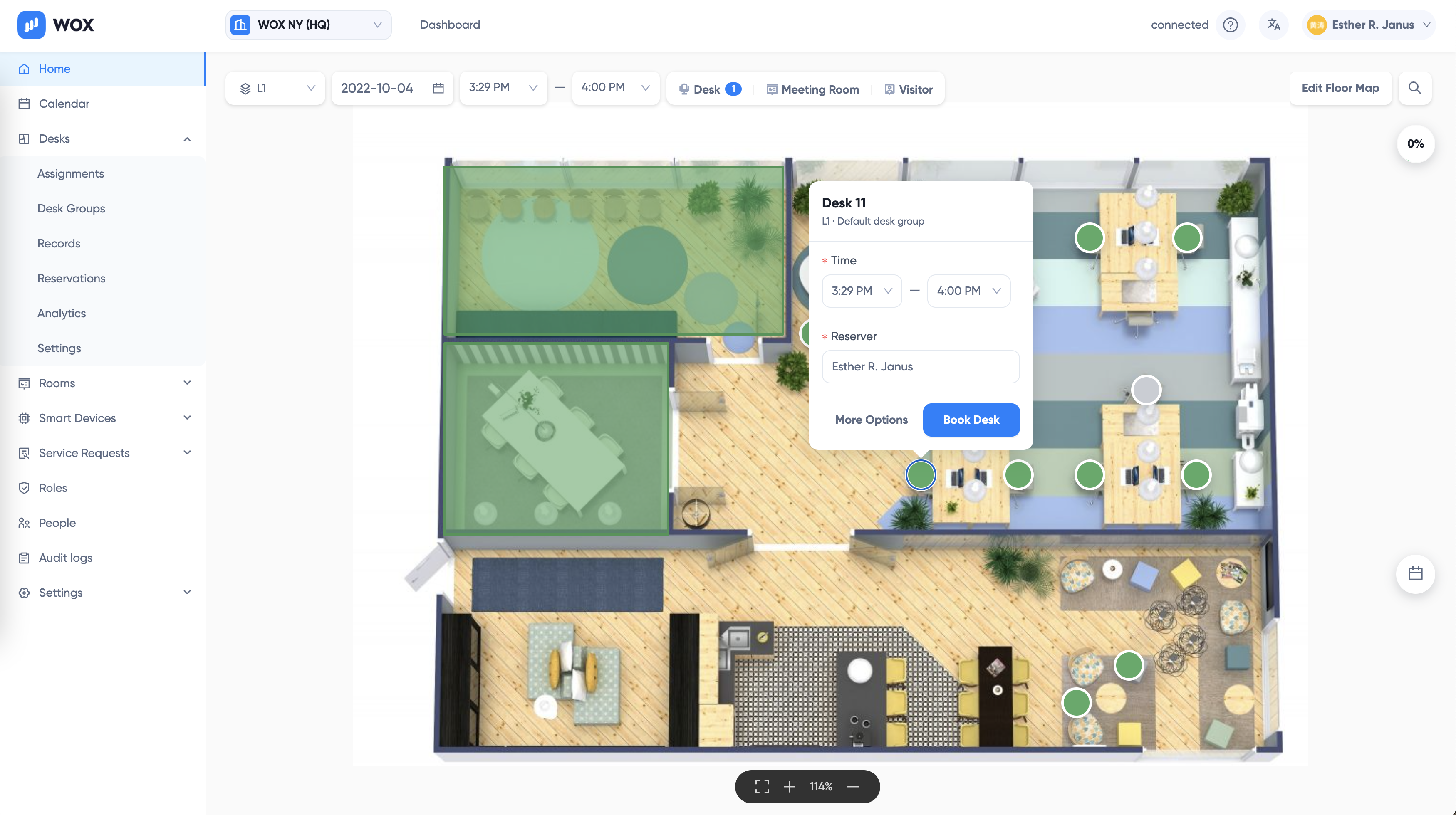
Task: Click the 114% zoom level readout
Action: click(821, 787)
